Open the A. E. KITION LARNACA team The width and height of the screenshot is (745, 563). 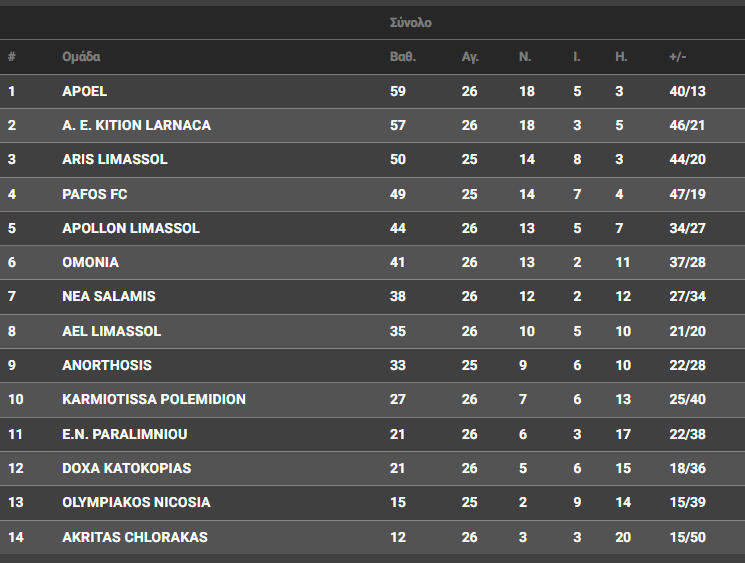click(136, 125)
